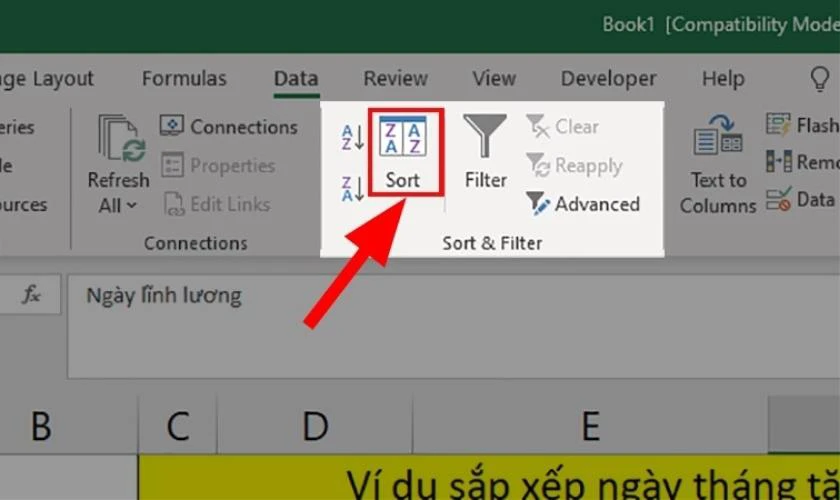The image size is (840, 500).
Task: Open the Text to Columns wizard
Action: coord(718,163)
